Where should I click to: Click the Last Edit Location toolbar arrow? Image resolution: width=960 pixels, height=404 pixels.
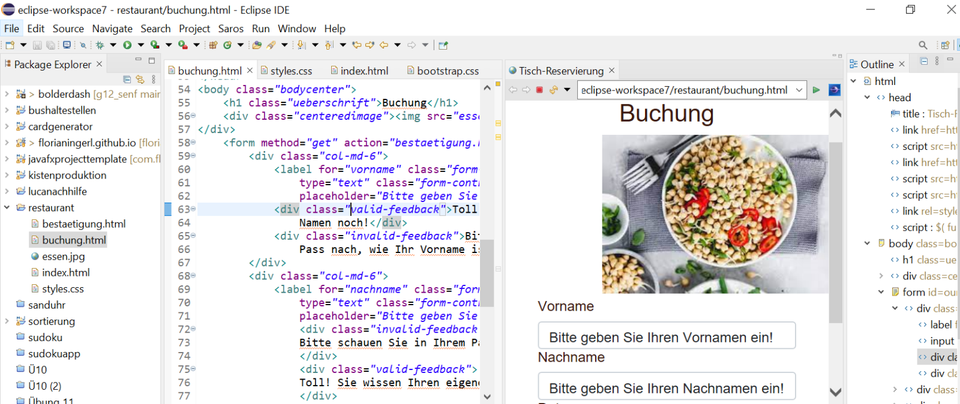(357, 45)
